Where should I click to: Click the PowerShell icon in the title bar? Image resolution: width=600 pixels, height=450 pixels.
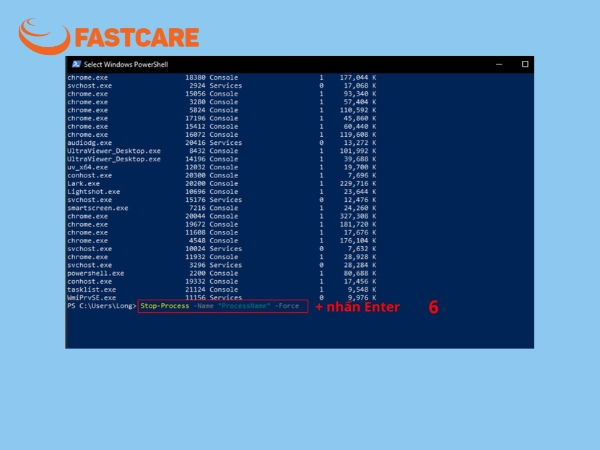(x=76, y=64)
